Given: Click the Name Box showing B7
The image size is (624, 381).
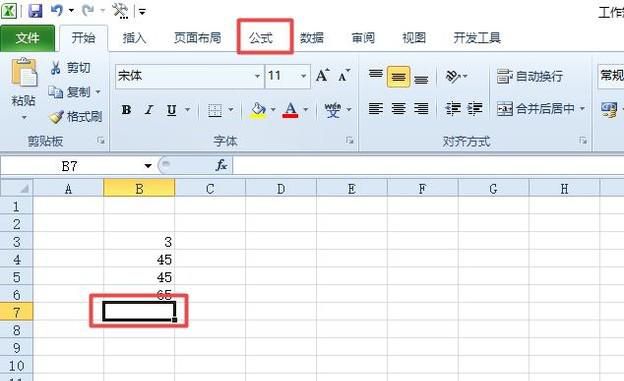Looking at the screenshot, I should [70, 166].
